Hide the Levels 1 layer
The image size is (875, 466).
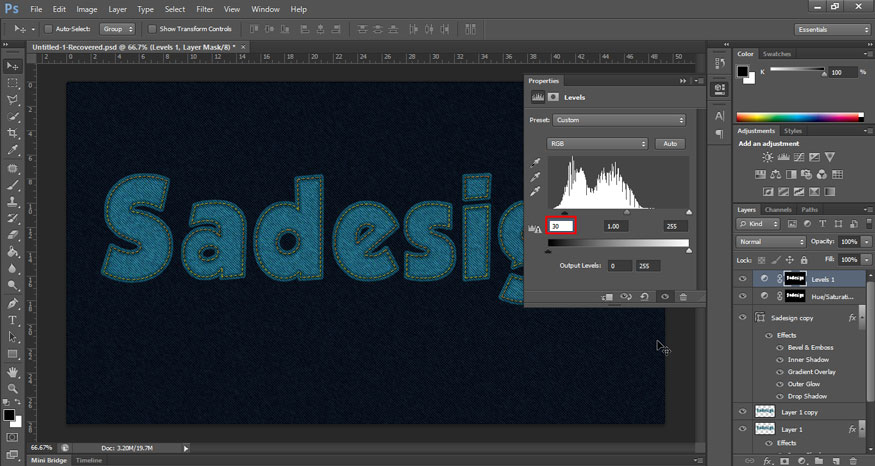pyautogui.click(x=742, y=279)
